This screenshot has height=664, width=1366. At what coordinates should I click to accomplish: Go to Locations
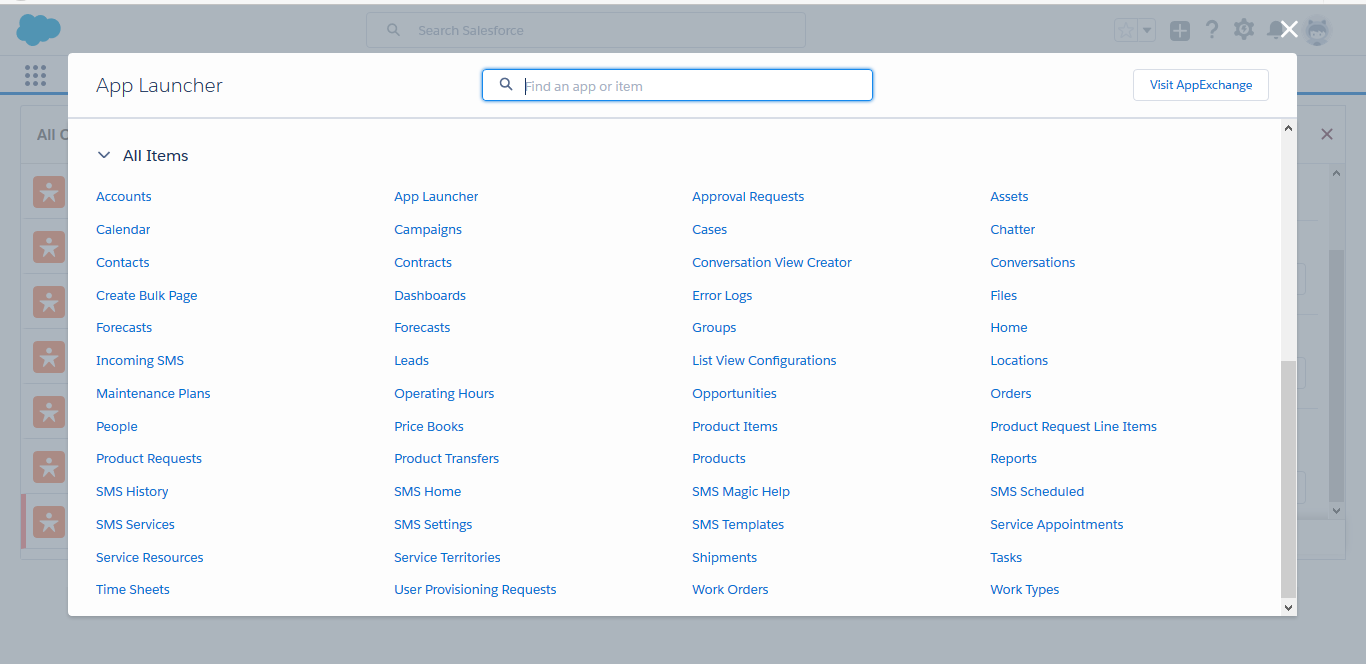coord(1019,361)
